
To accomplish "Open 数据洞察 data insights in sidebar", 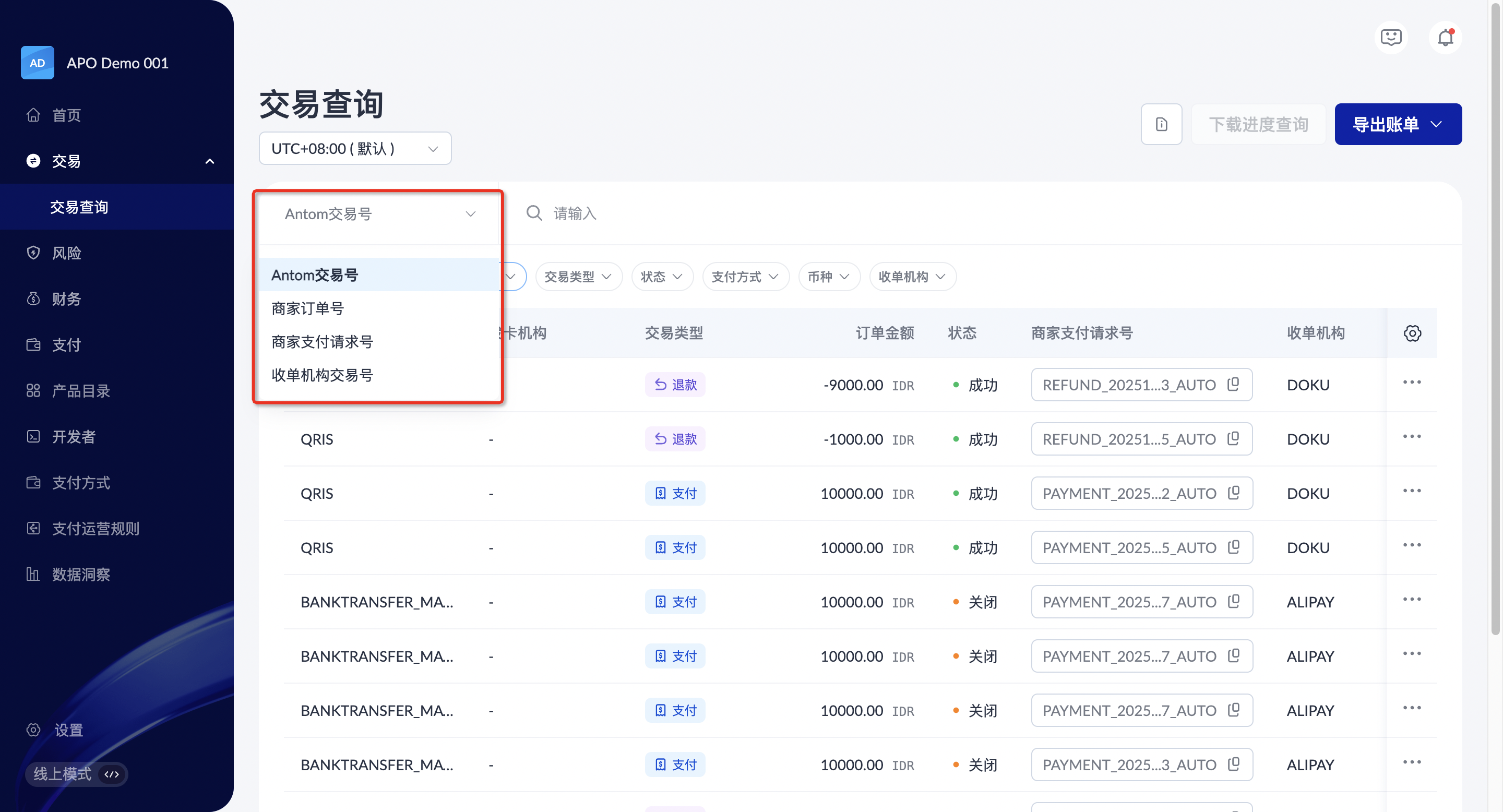I will pos(80,575).
